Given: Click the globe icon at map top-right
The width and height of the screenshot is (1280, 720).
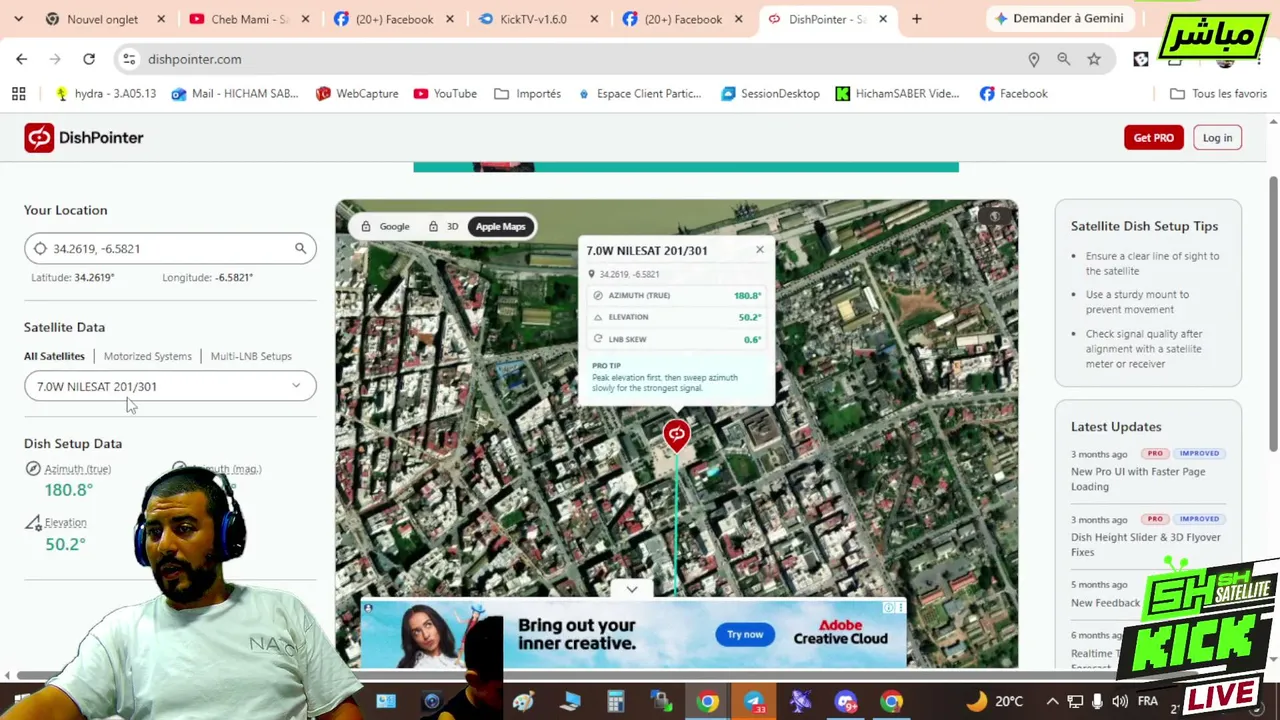Looking at the screenshot, I should (994, 216).
